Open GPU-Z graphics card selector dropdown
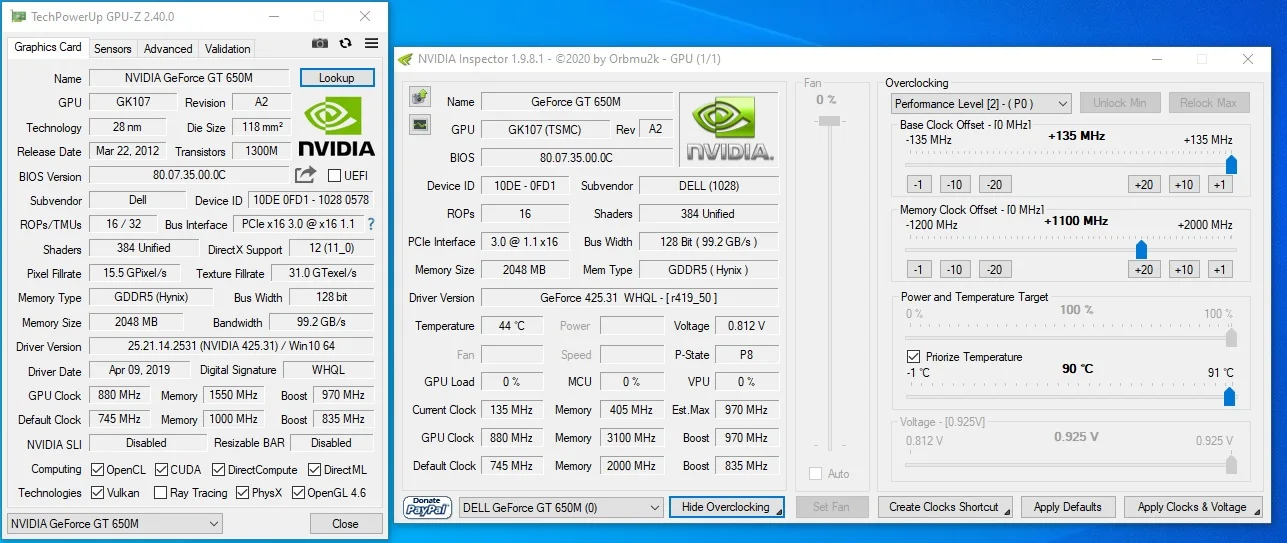The image size is (1287, 543). [x=115, y=523]
